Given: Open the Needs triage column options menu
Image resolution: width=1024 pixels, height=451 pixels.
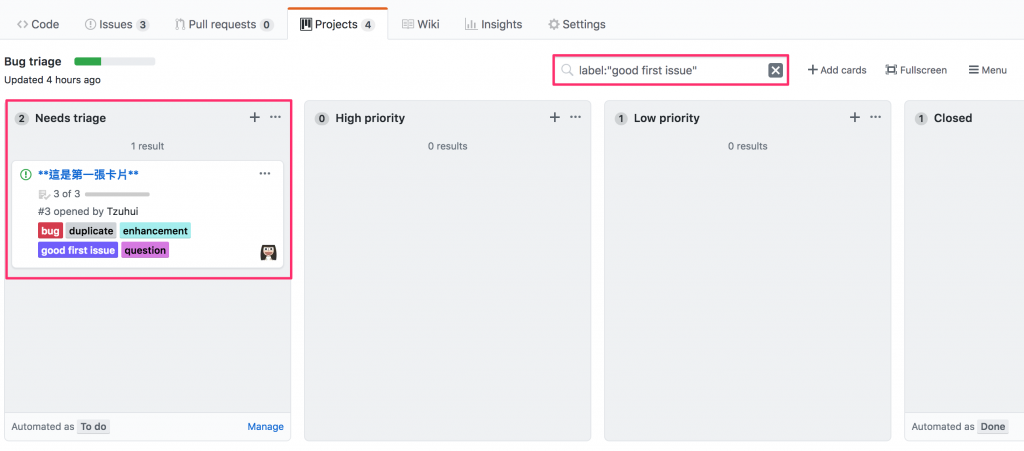Looking at the screenshot, I should click(x=276, y=118).
